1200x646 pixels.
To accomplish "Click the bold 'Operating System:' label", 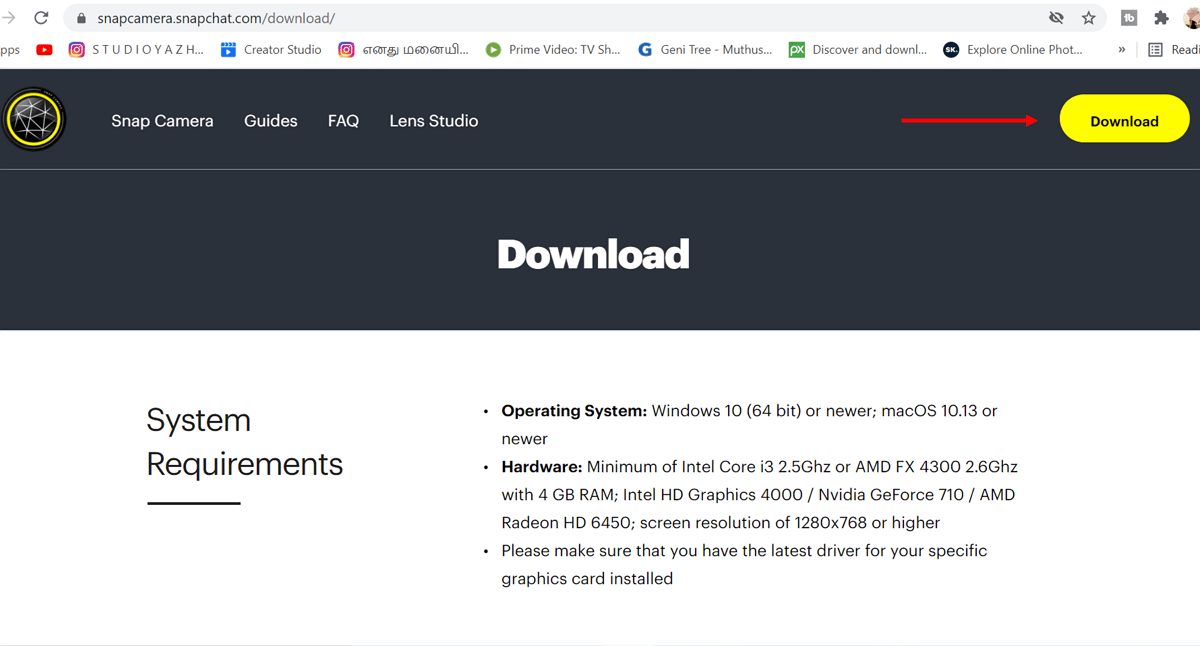I will pyautogui.click(x=575, y=411).
